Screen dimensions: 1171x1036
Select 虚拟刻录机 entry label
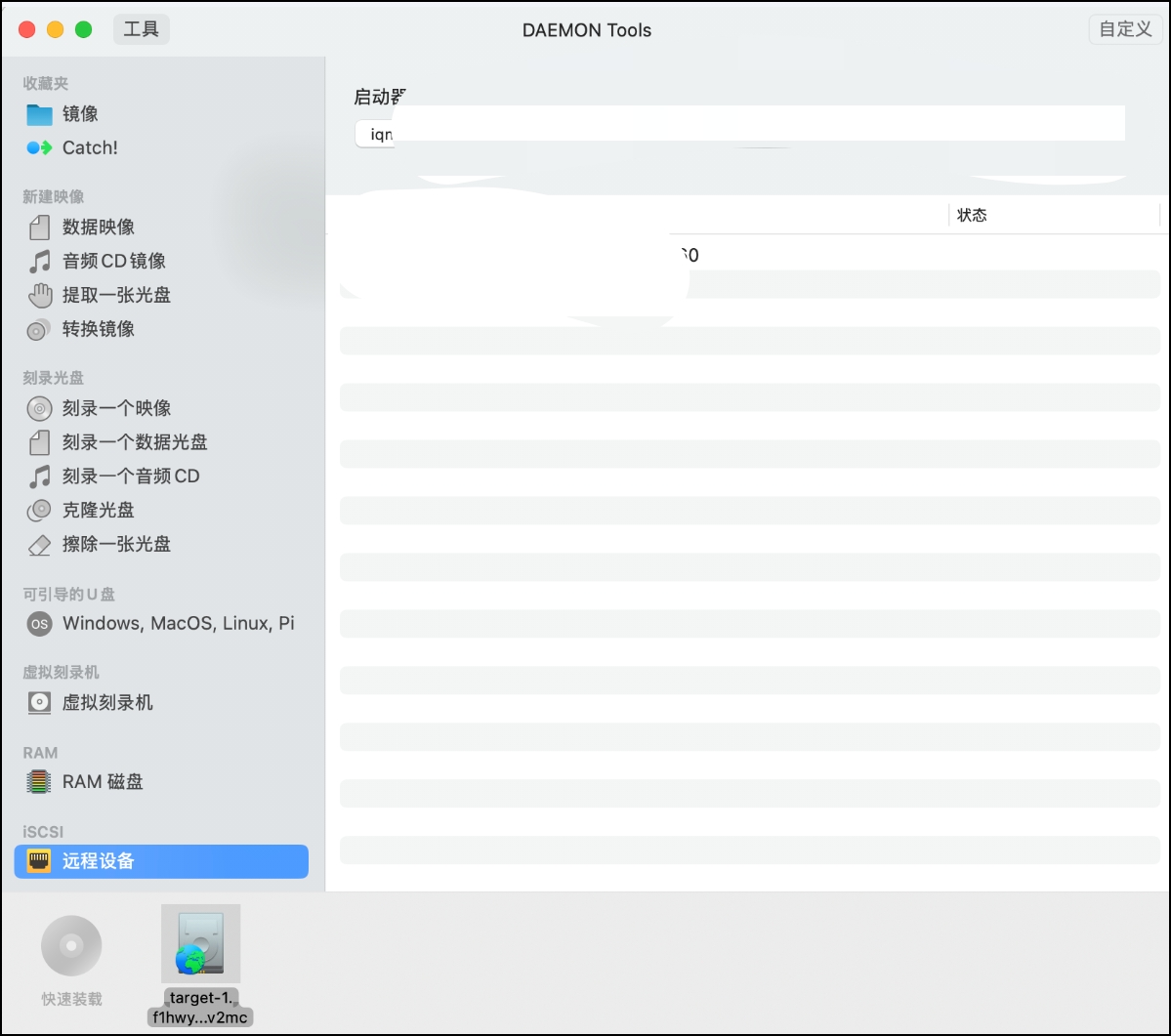coord(107,702)
